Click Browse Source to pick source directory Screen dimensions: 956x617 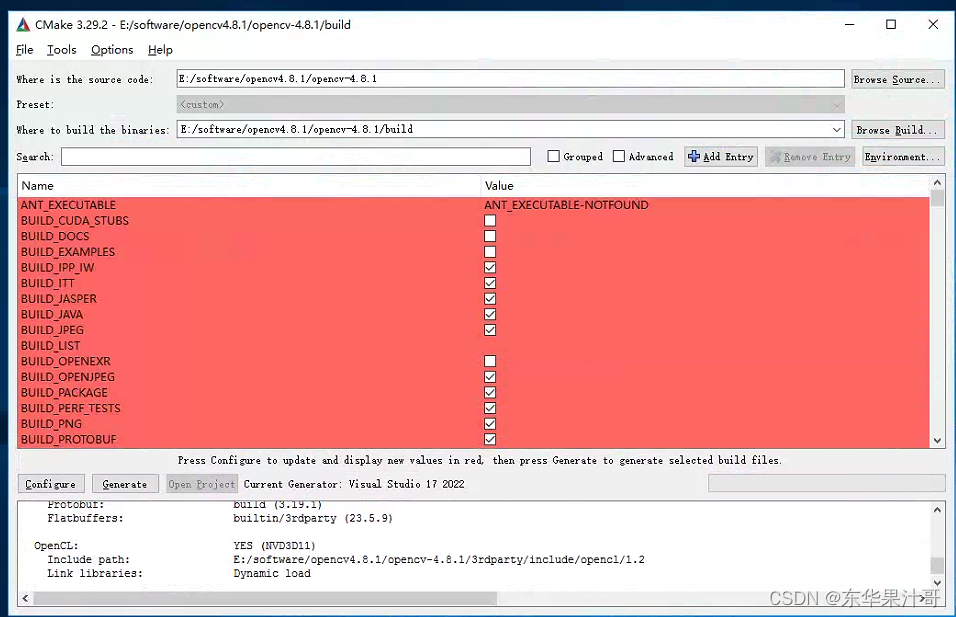click(x=897, y=78)
